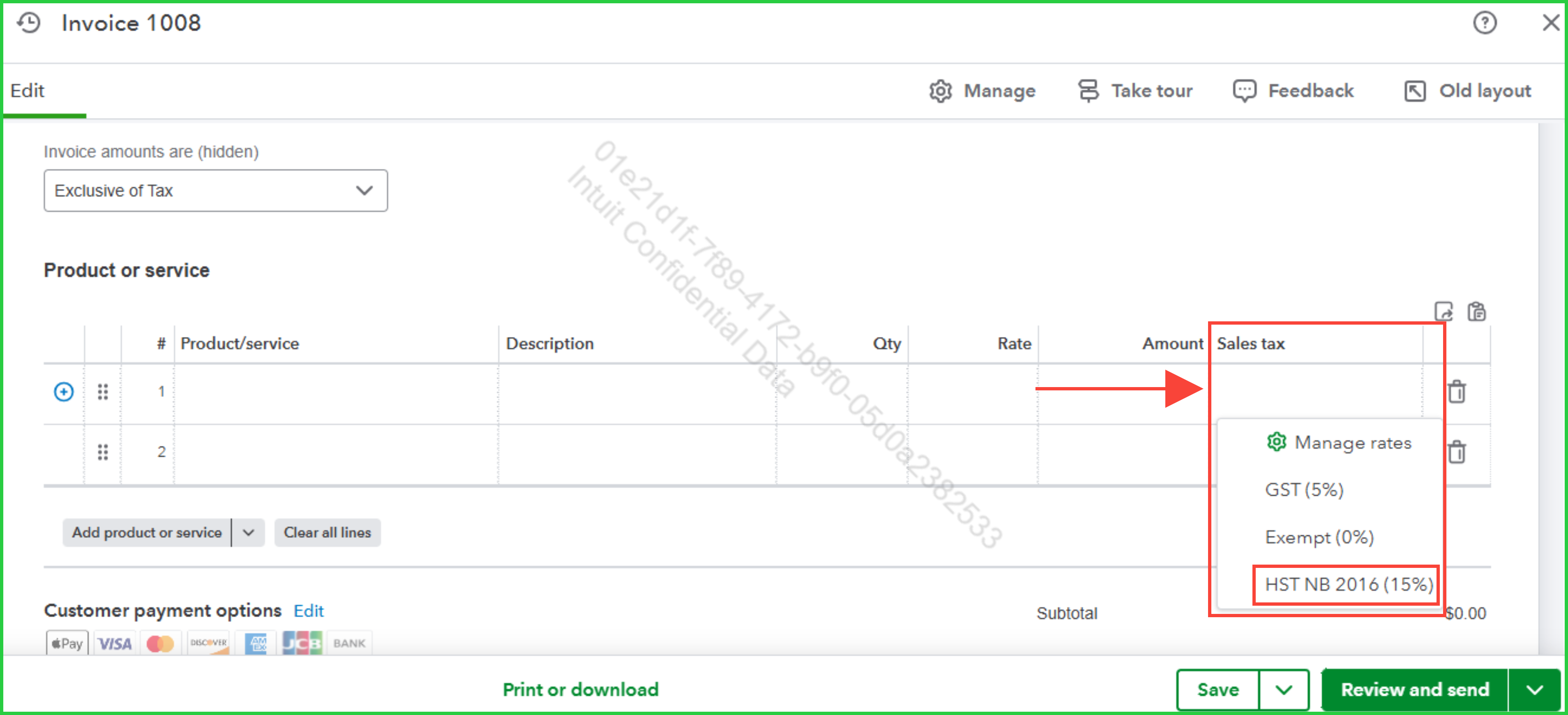Image resolution: width=1568 pixels, height=715 pixels.
Task: Expand the Save button dropdown arrow
Action: pos(1284,690)
